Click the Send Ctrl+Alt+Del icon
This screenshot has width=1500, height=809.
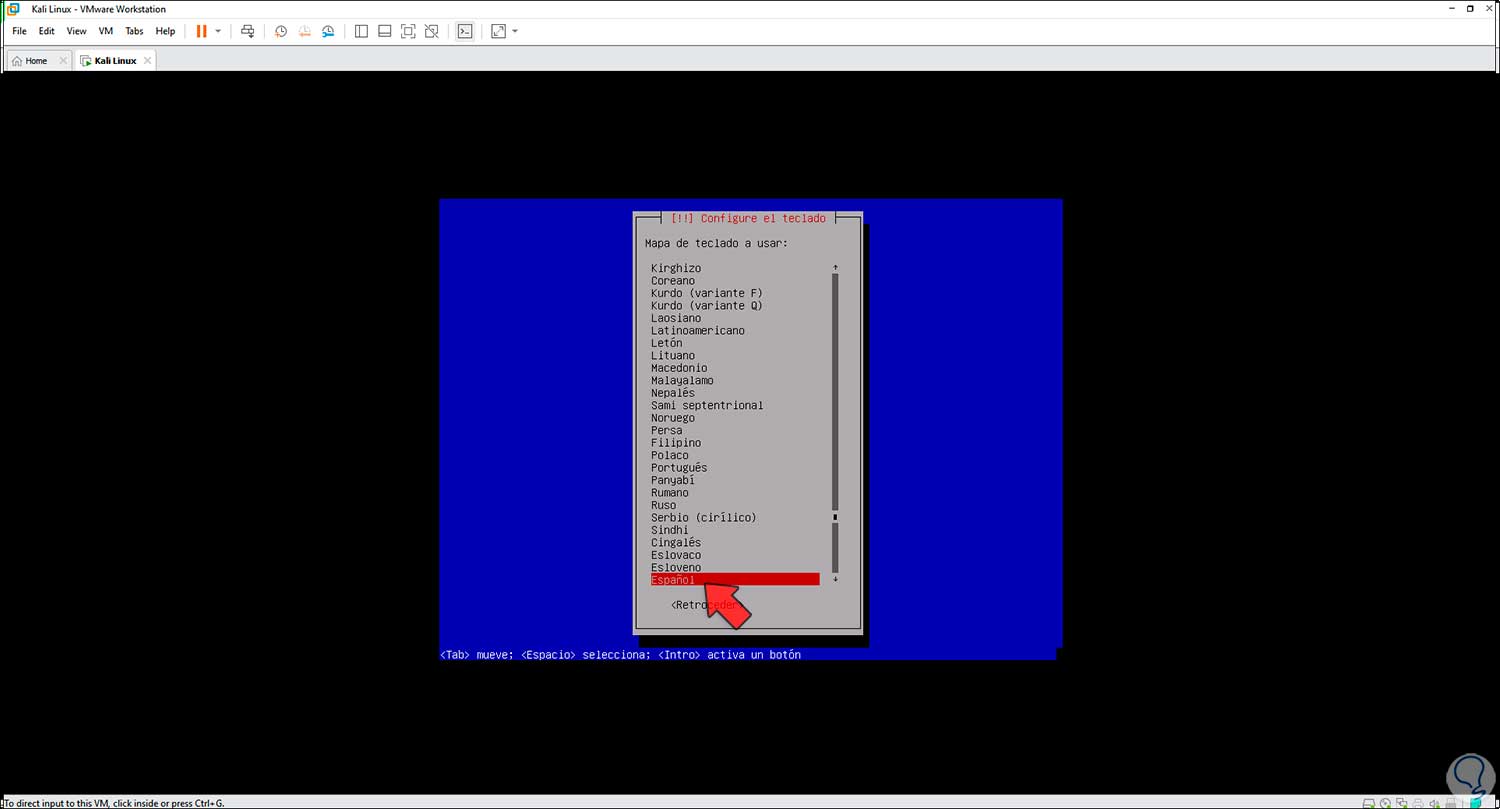pos(248,31)
